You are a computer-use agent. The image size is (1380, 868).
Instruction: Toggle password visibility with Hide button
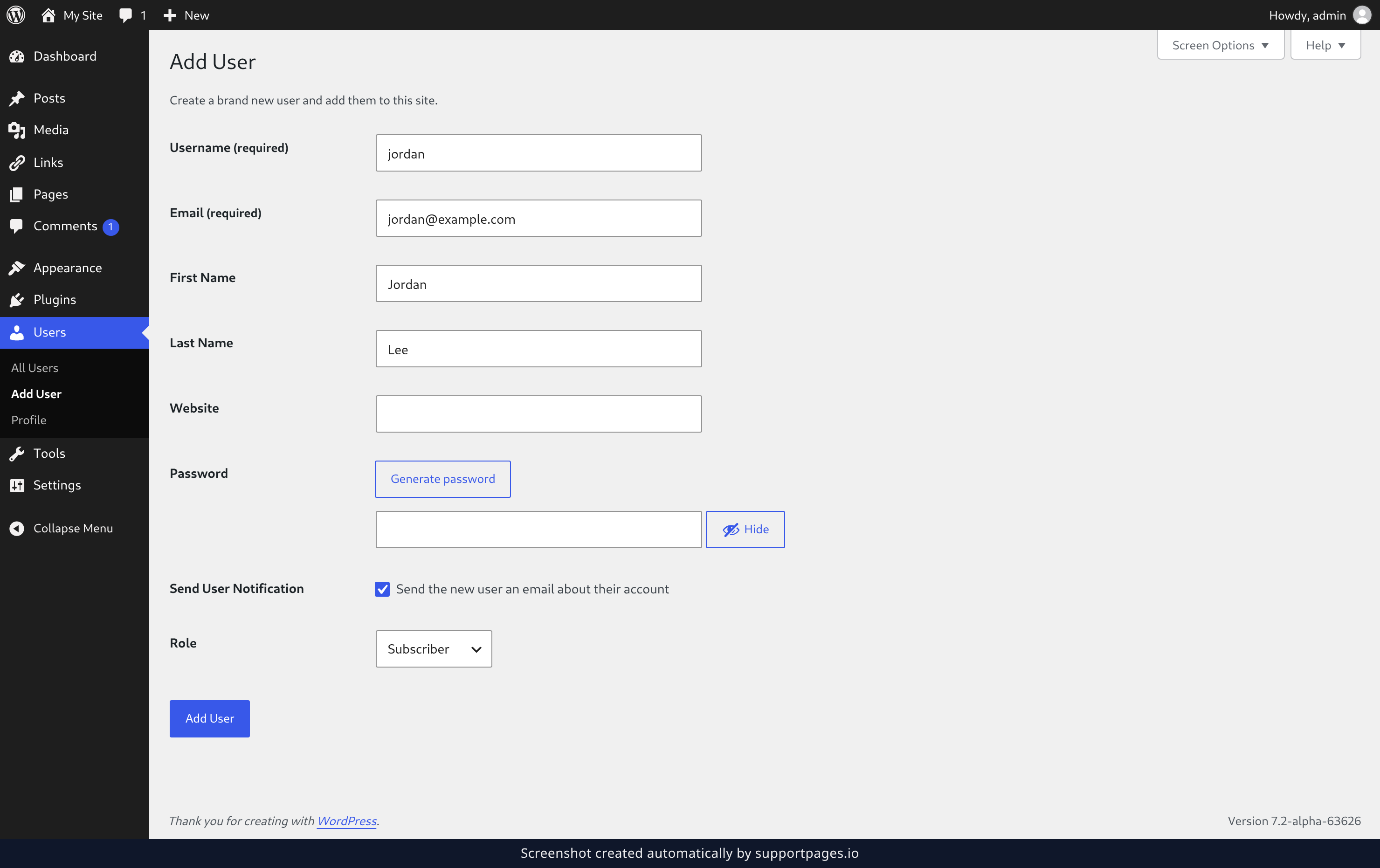pyautogui.click(x=745, y=530)
